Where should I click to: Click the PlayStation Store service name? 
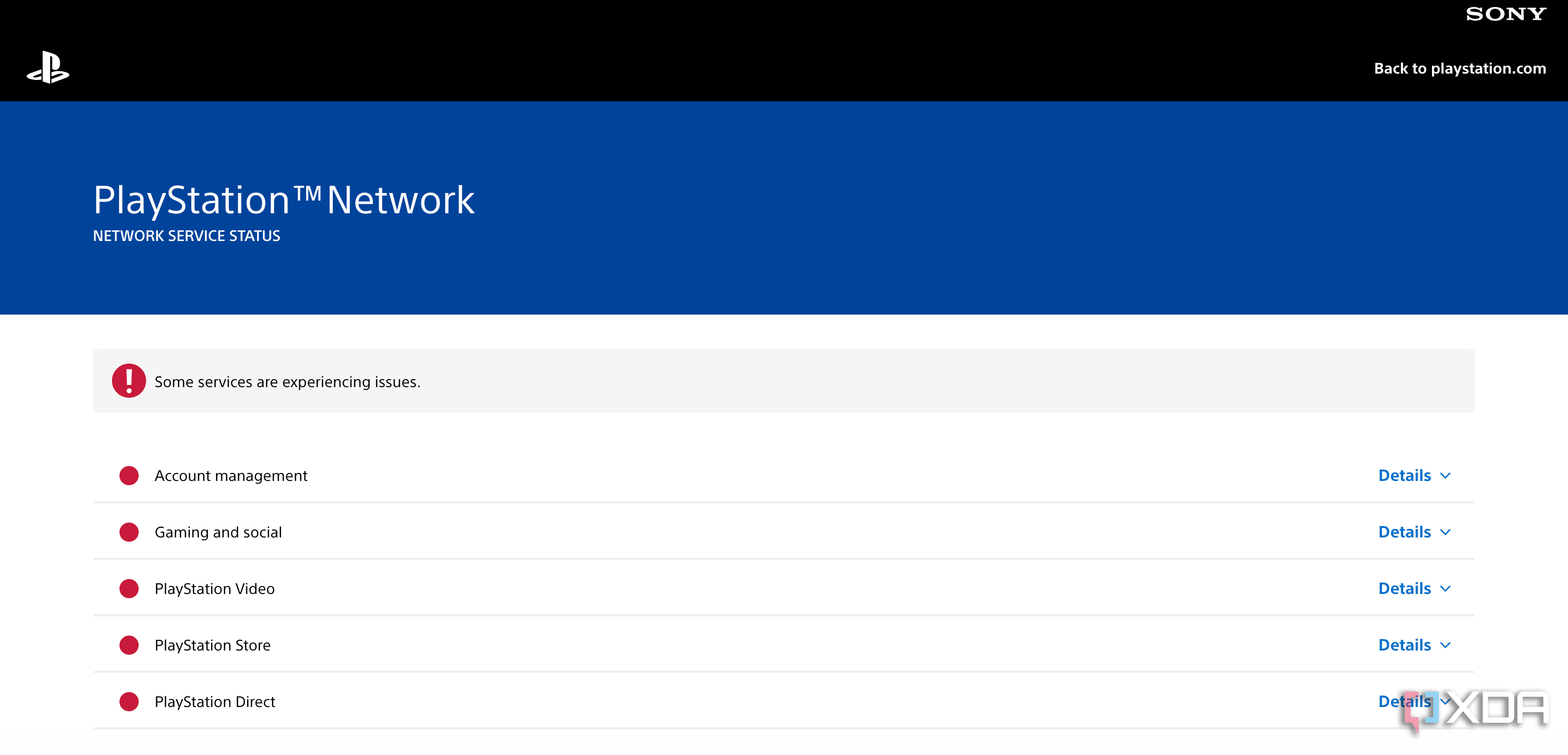[x=212, y=646]
